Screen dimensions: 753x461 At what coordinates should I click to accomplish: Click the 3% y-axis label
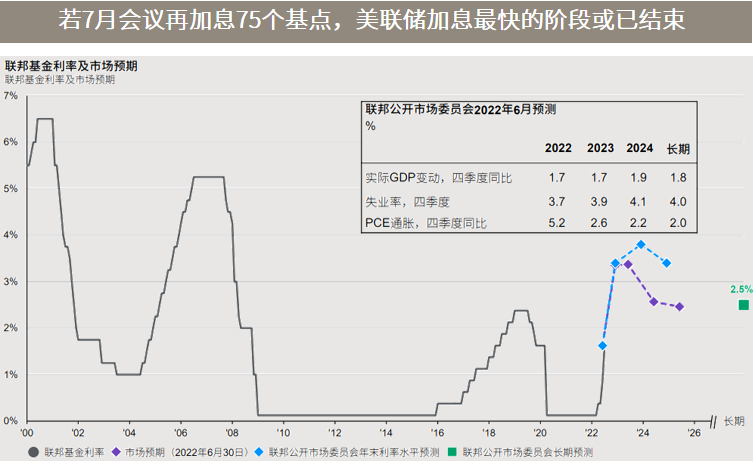(x=11, y=281)
